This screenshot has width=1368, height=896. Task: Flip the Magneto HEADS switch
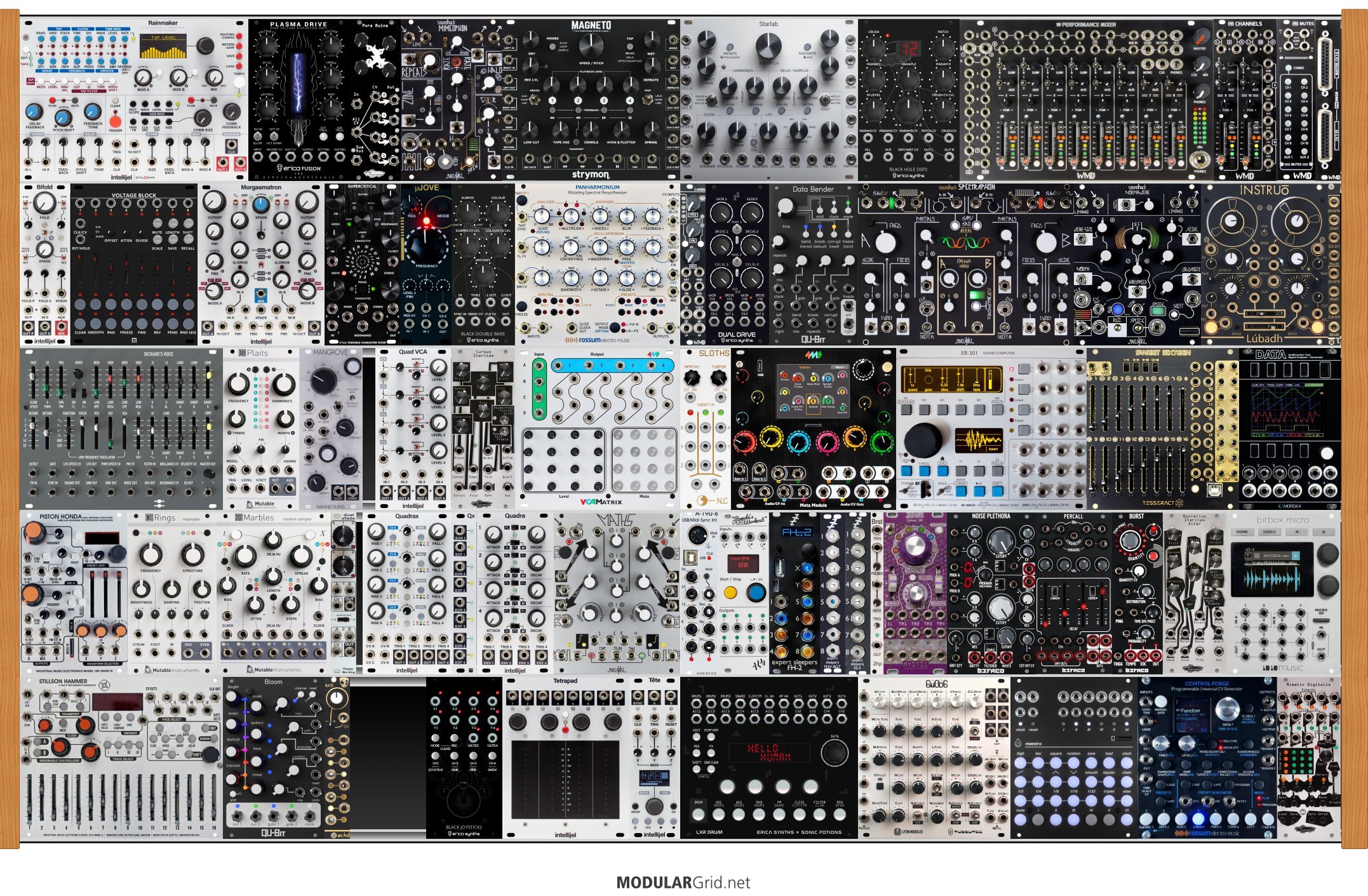533,101
